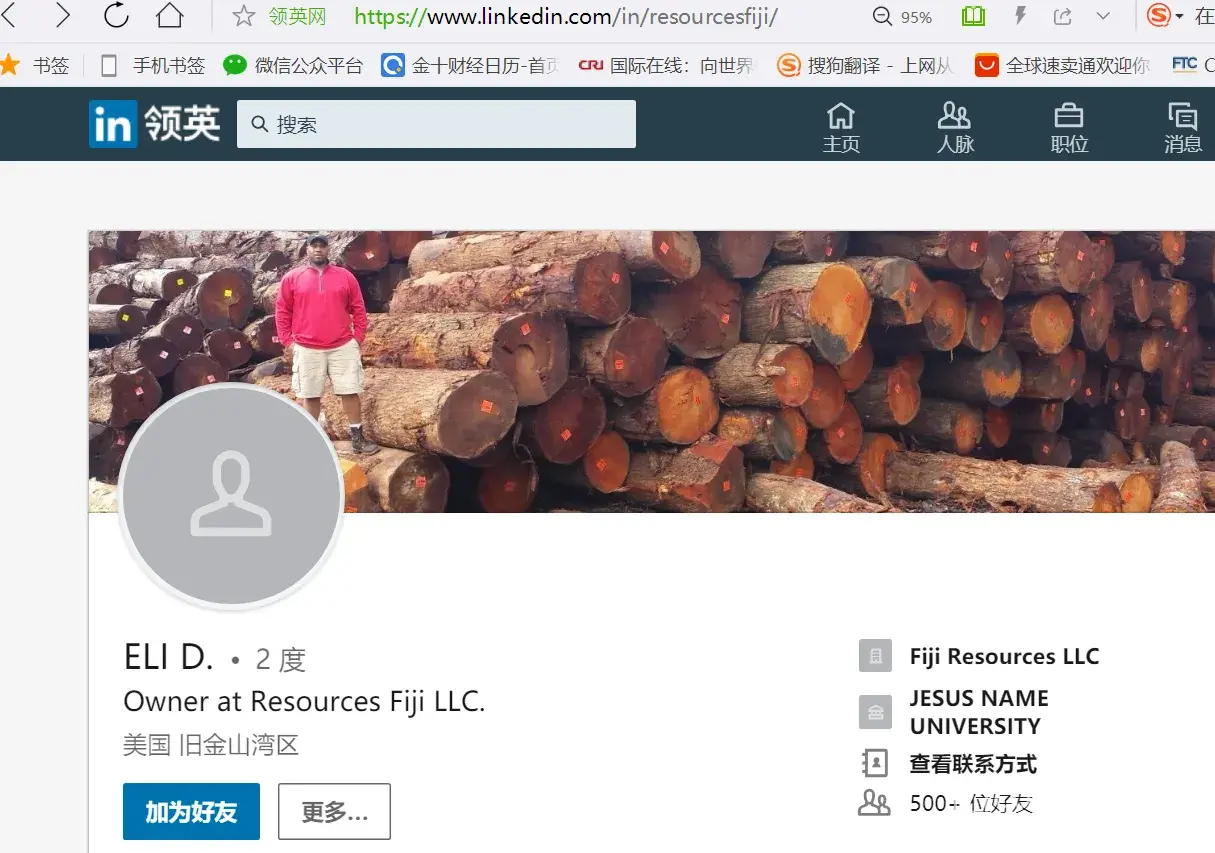
Task: Open the 消息 messaging icon
Action: tap(1182, 127)
